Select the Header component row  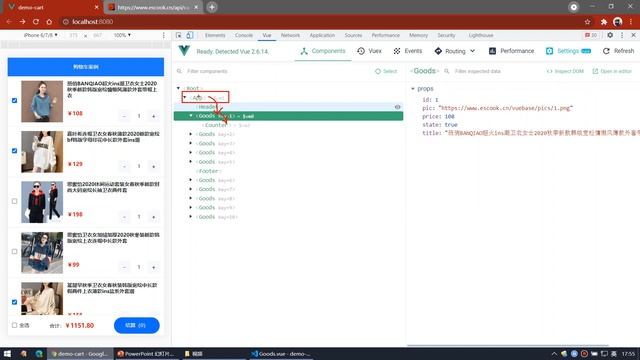coord(288,107)
